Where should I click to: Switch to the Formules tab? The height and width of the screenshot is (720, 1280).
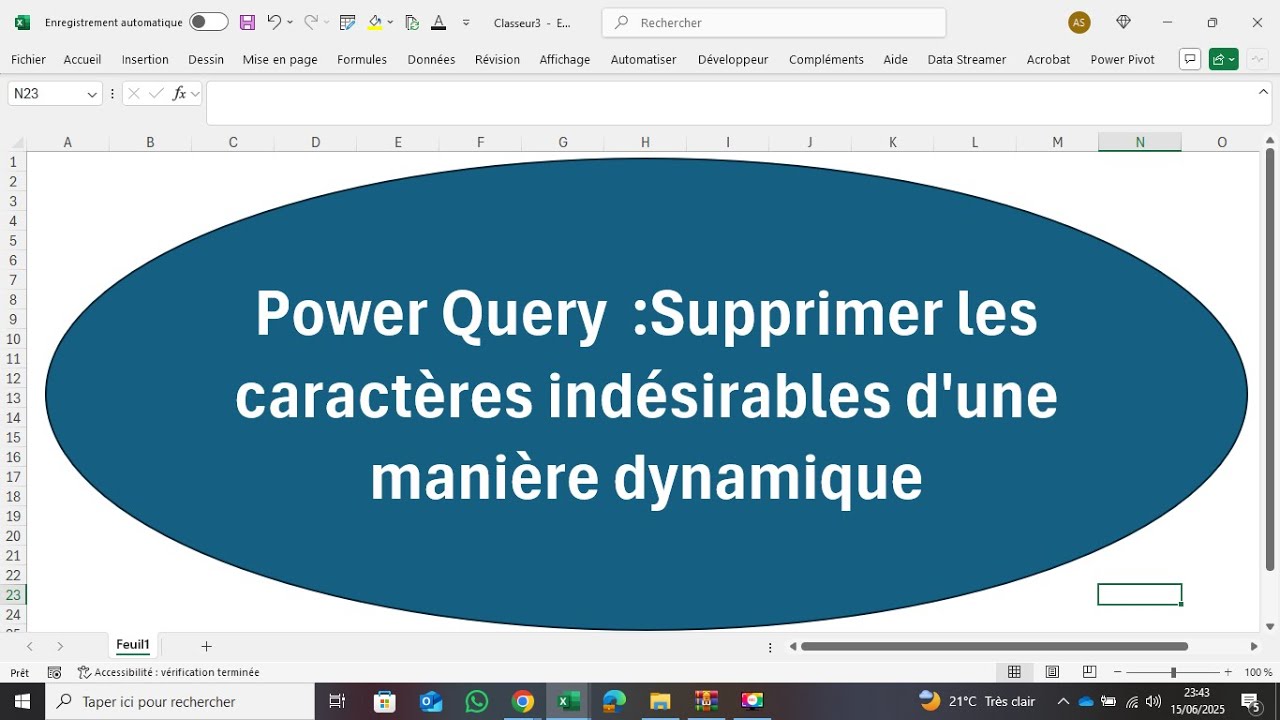[362, 59]
